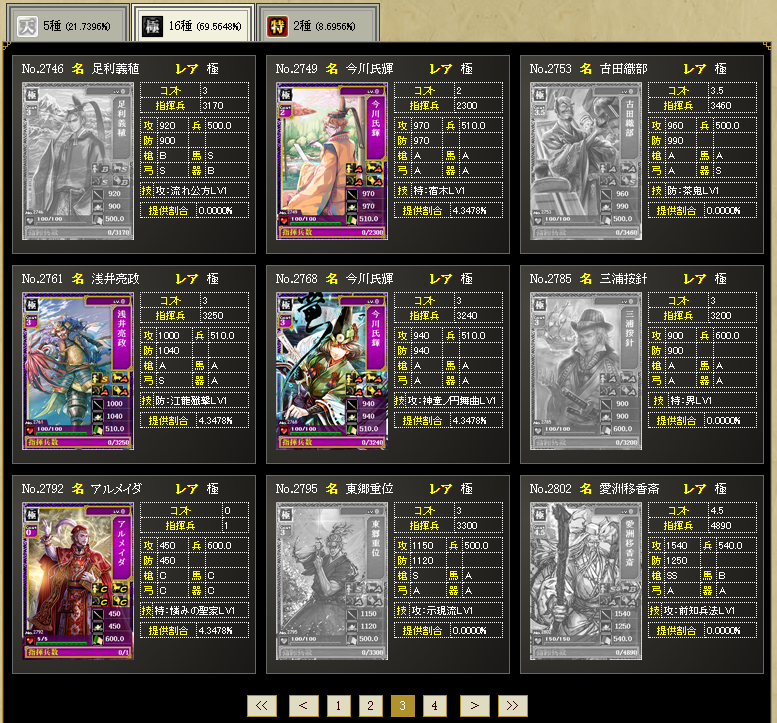Click the 極 rarity badge on アルメイダ card
Viewport: 777px width, 723px height.
32,515
